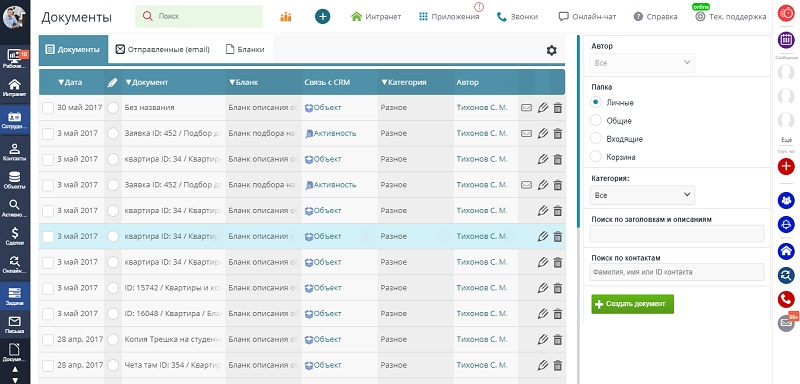
Task: Open author Тихонов С. М. in 30 май row
Action: [x=482, y=108]
